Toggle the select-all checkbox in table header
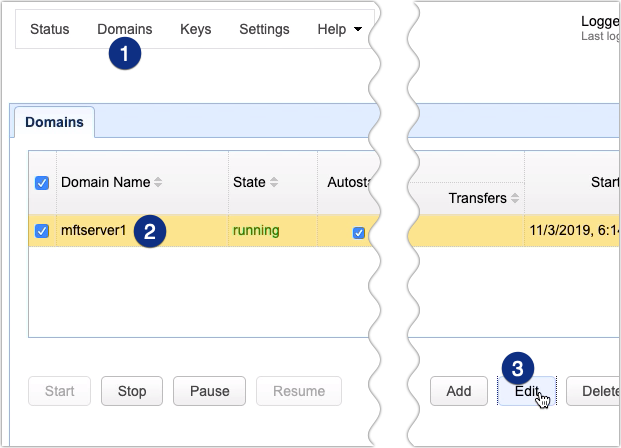 42,183
